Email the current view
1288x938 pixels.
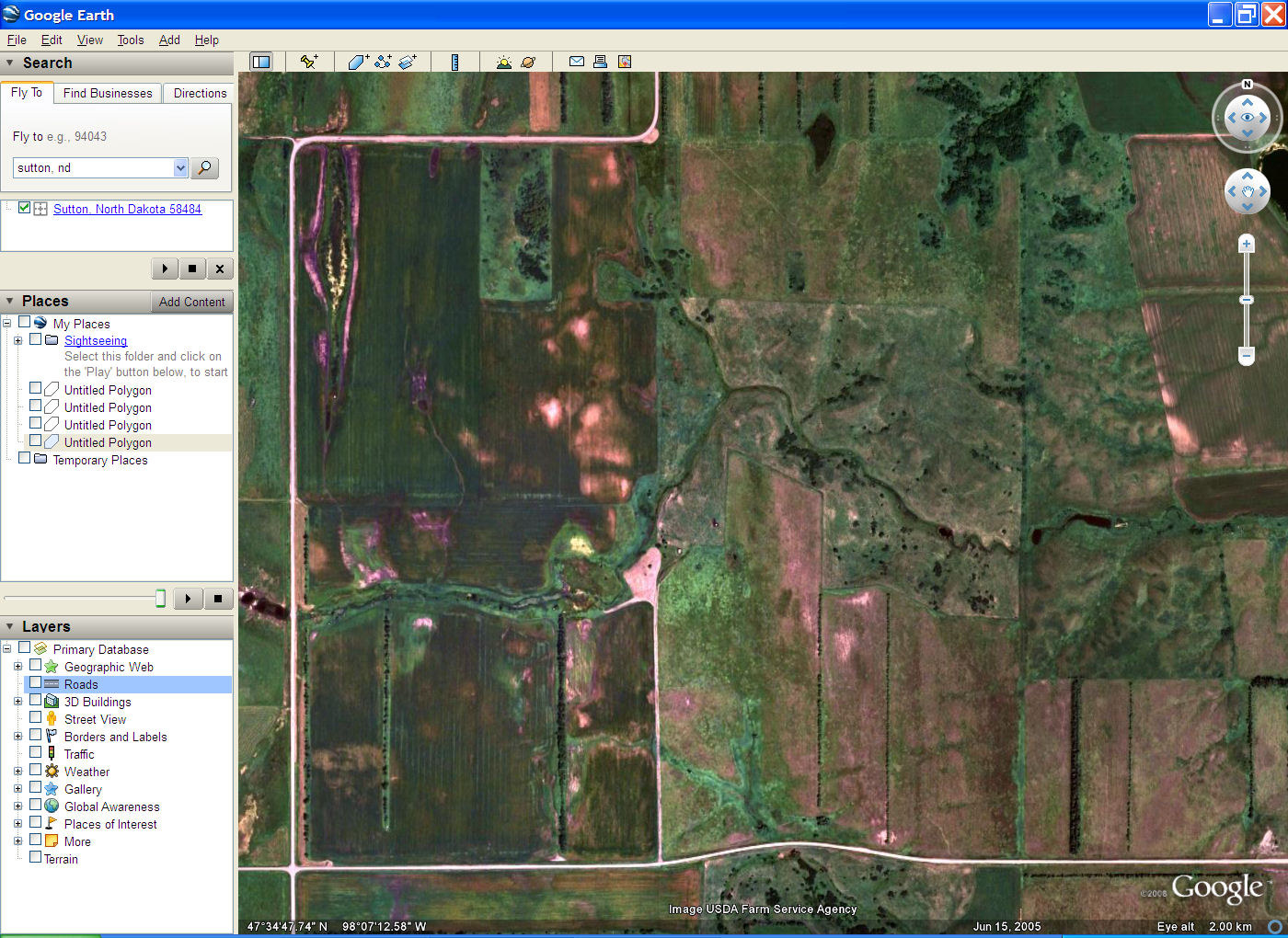(577, 62)
